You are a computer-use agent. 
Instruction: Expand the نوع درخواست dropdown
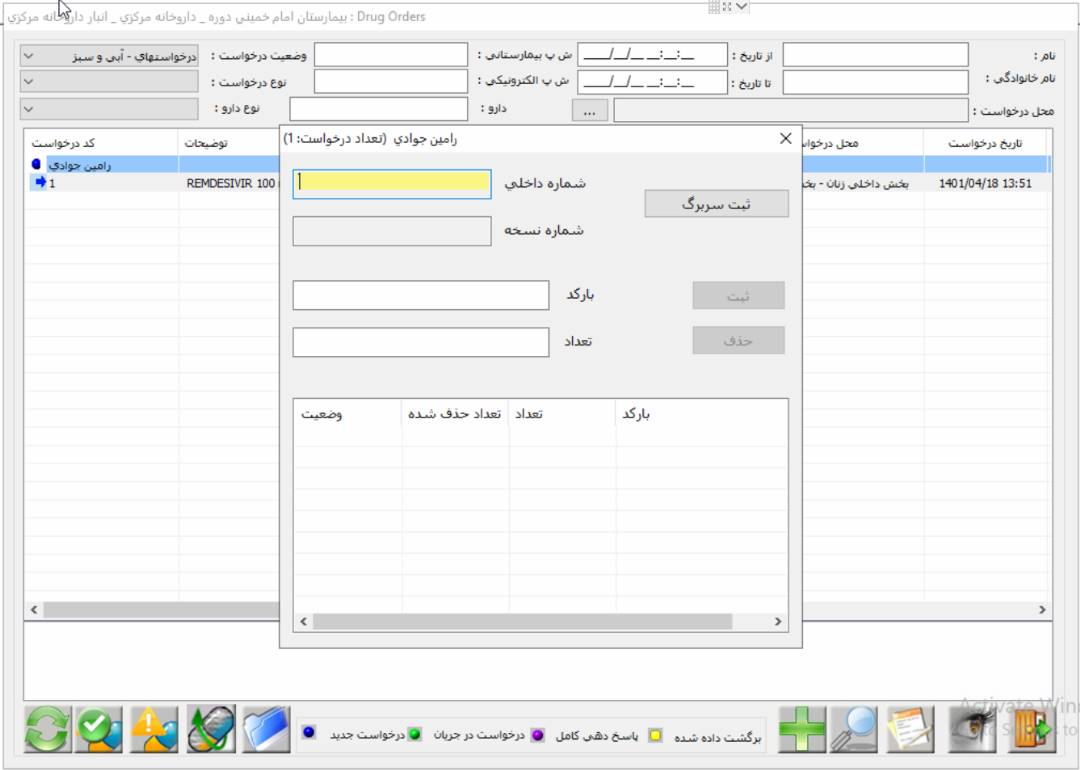coord(109,82)
